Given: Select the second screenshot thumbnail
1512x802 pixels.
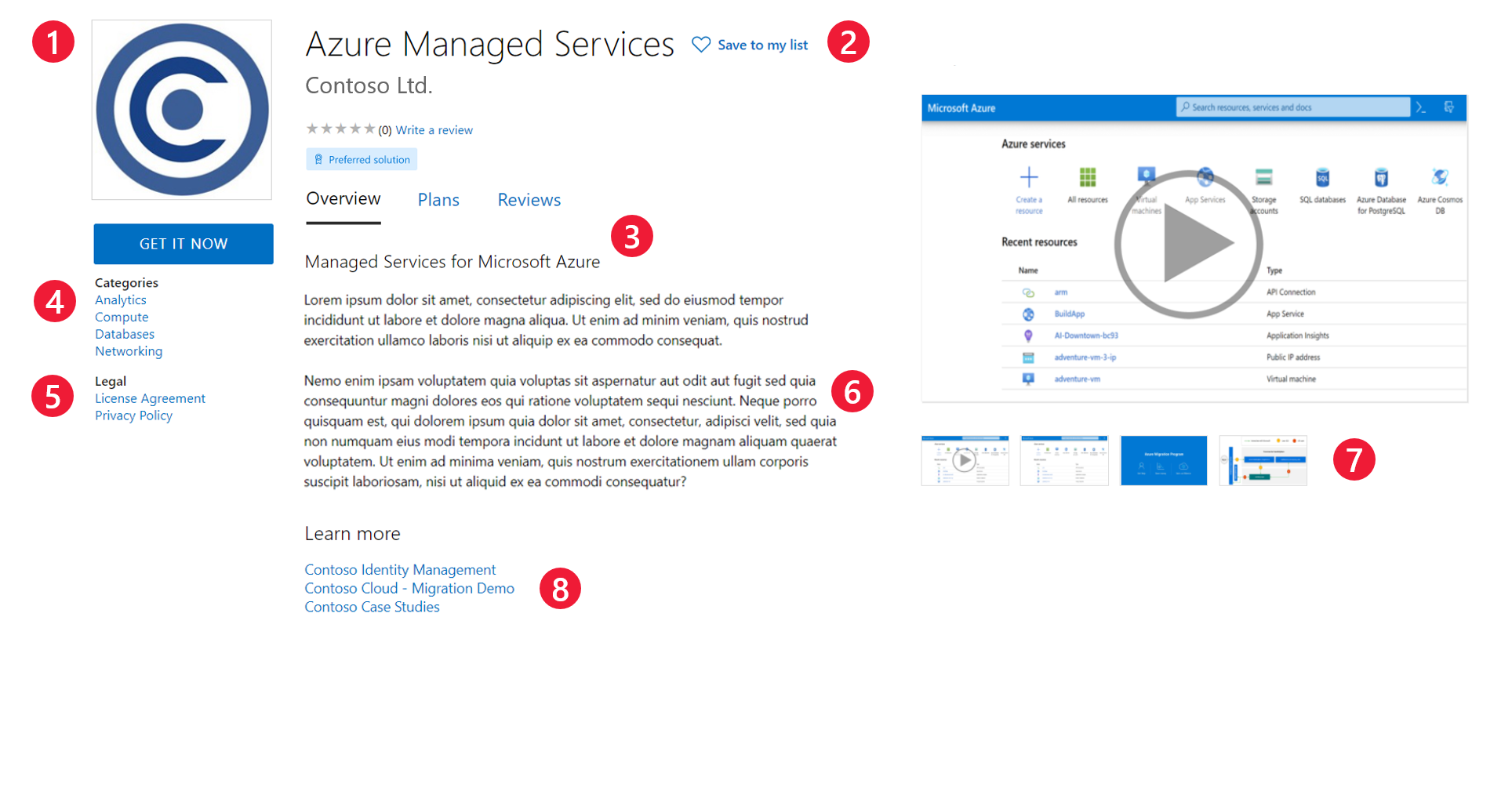Looking at the screenshot, I should (x=1064, y=460).
